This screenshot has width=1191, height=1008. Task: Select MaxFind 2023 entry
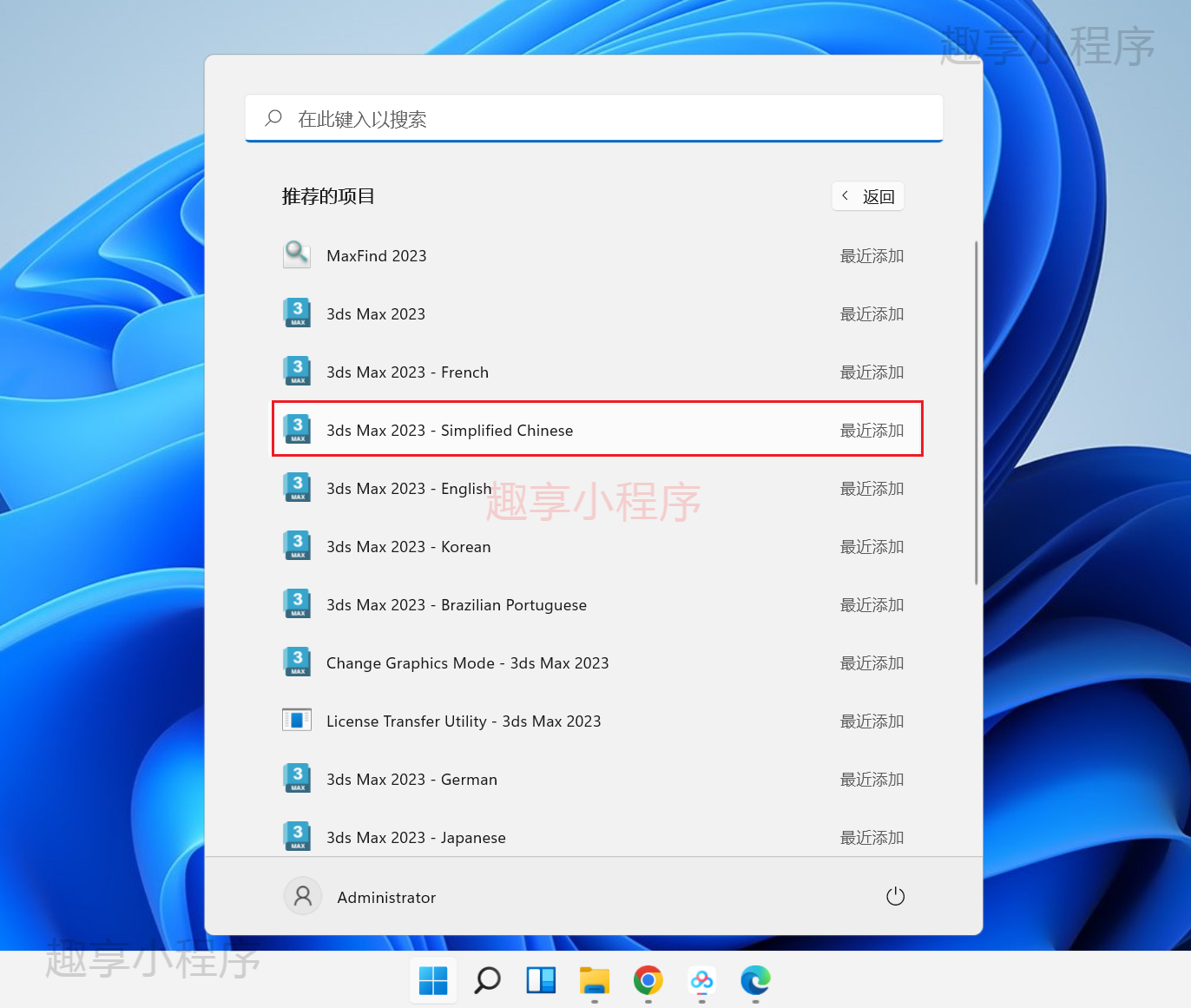pos(597,255)
